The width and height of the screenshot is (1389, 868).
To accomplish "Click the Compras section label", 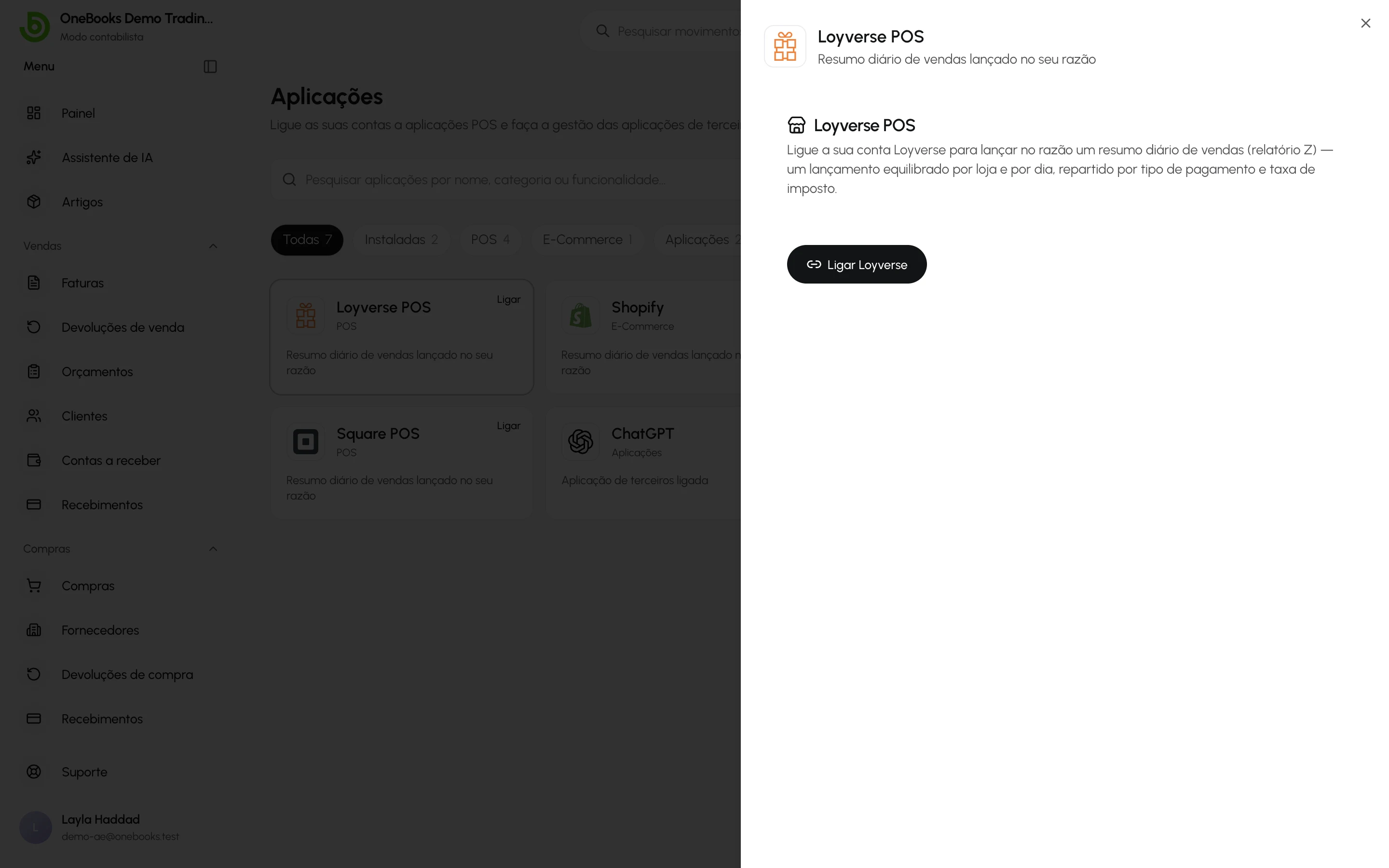I will 46,549.
